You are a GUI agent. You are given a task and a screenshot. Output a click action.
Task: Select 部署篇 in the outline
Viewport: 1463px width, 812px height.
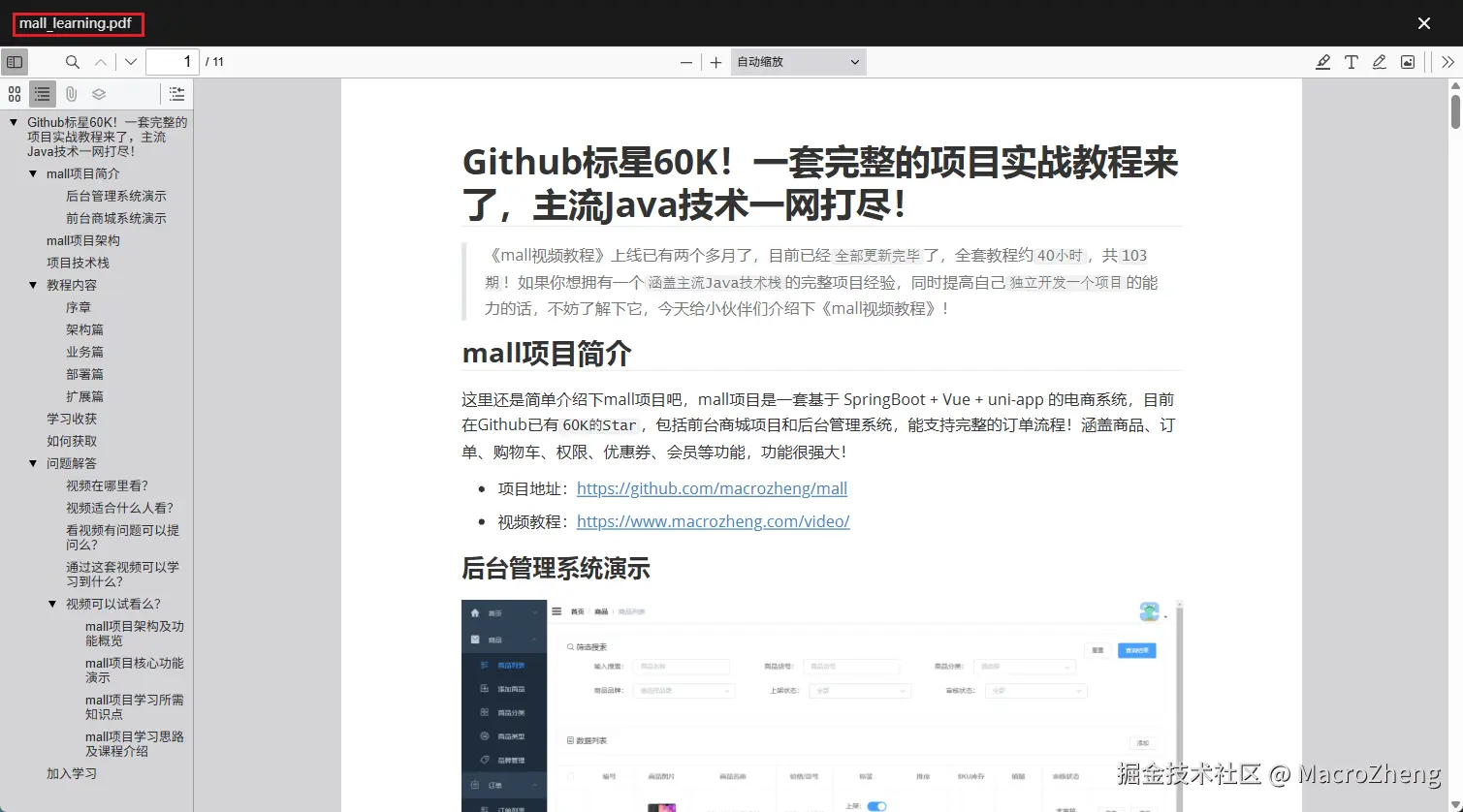click(84, 374)
